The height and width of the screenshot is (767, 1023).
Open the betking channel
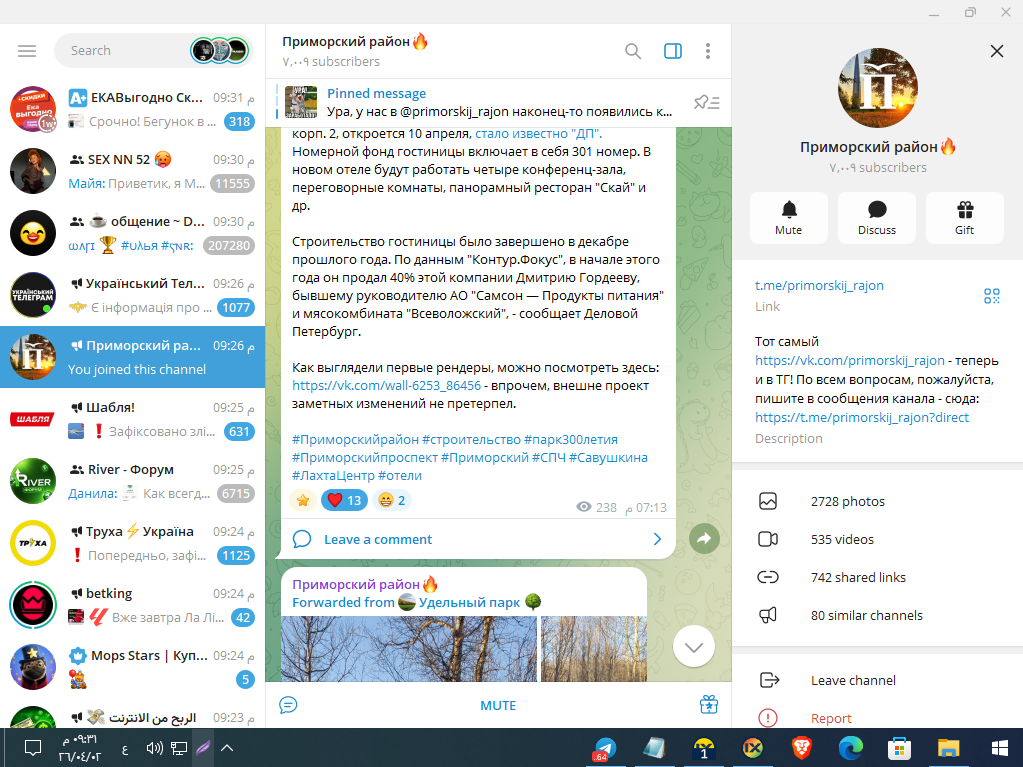132,605
